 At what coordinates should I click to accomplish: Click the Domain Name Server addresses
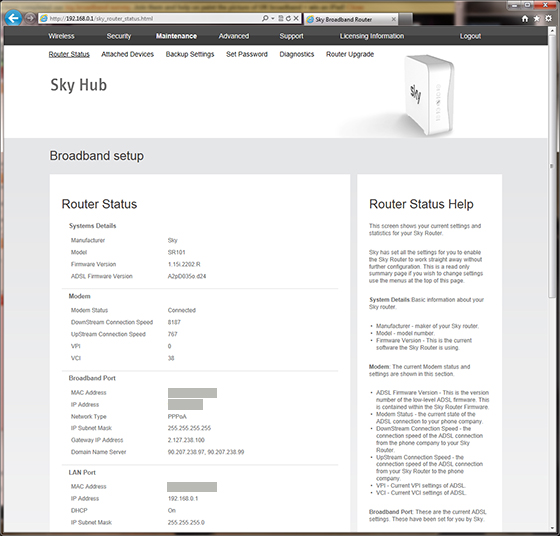coord(206,452)
